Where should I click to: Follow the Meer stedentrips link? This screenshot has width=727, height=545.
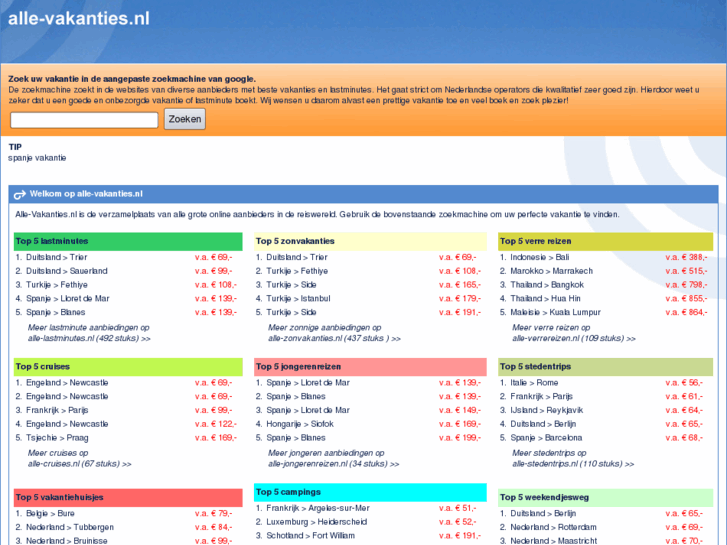pos(573,459)
